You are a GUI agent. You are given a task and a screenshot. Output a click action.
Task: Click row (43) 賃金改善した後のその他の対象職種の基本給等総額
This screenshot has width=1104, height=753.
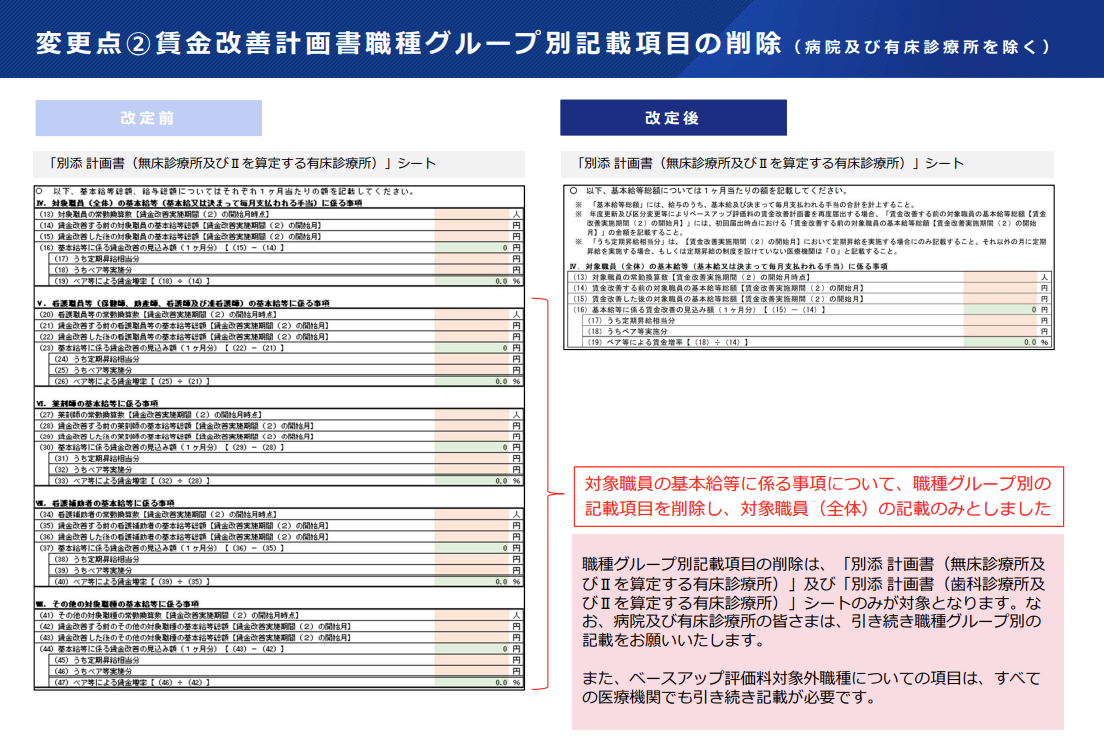(x=279, y=637)
